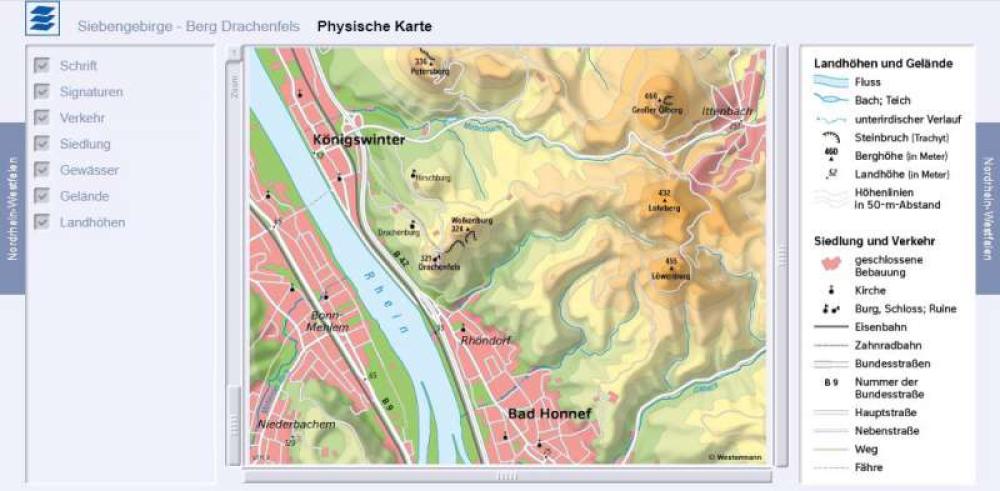Click the Bach; Teich legend symbol

831,99
